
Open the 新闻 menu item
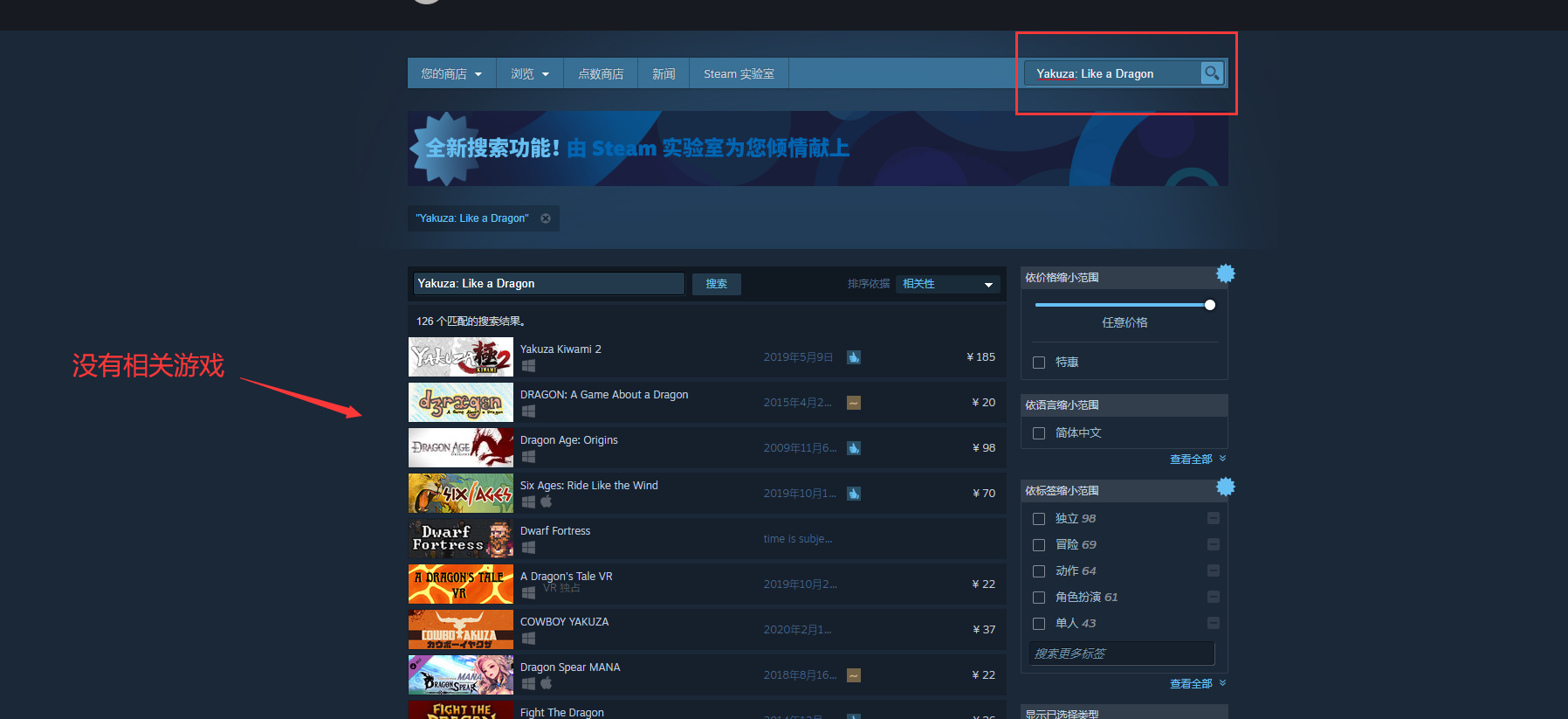coord(664,73)
